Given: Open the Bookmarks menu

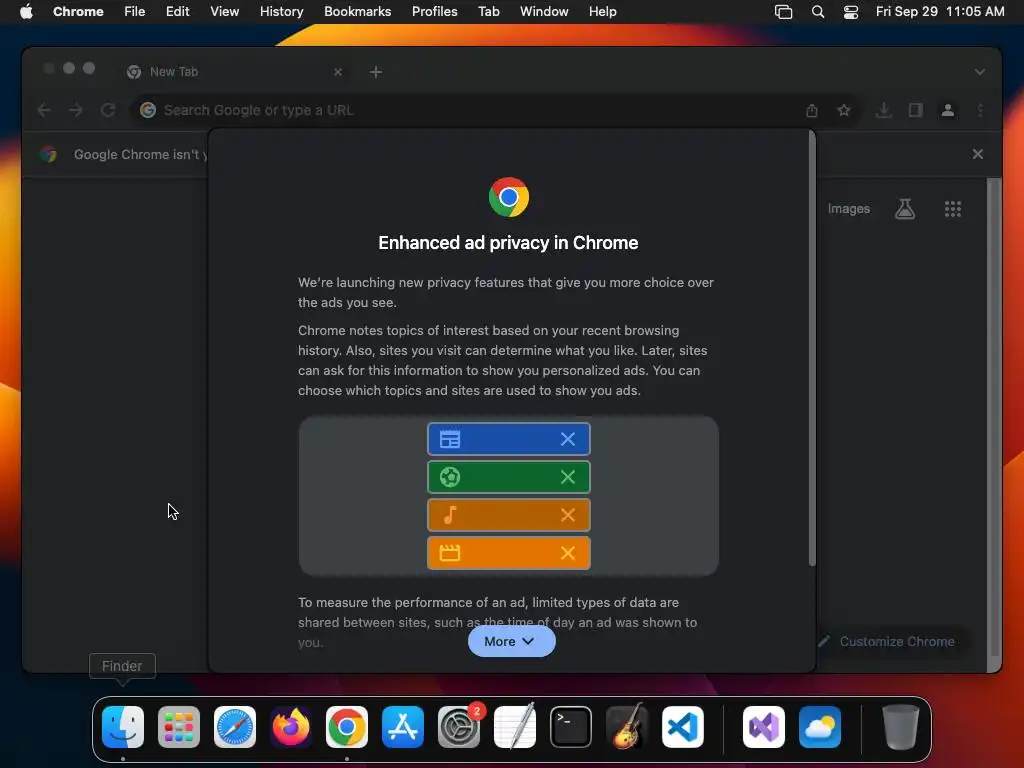Looking at the screenshot, I should point(357,11).
